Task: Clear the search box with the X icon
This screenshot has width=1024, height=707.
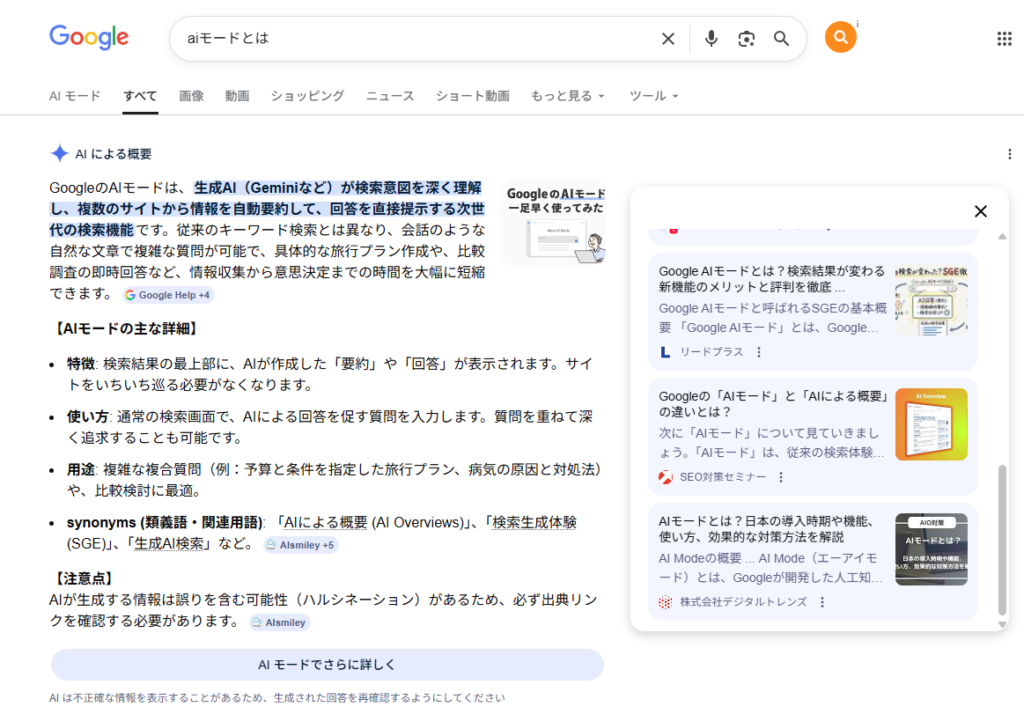Action: click(x=668, y=39)
